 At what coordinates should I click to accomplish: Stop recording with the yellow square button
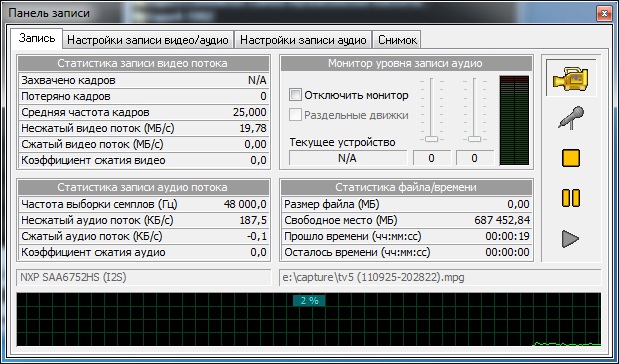(571, 158)
